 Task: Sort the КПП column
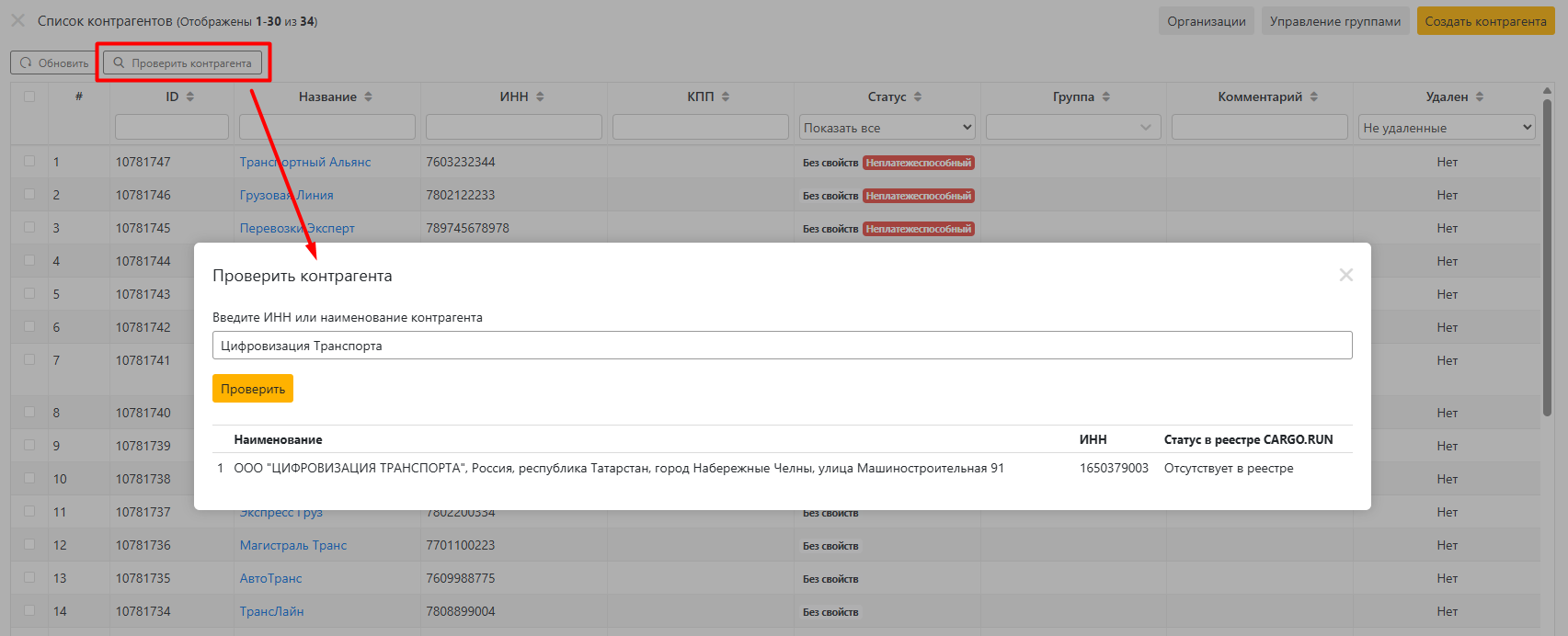[725, 97]
